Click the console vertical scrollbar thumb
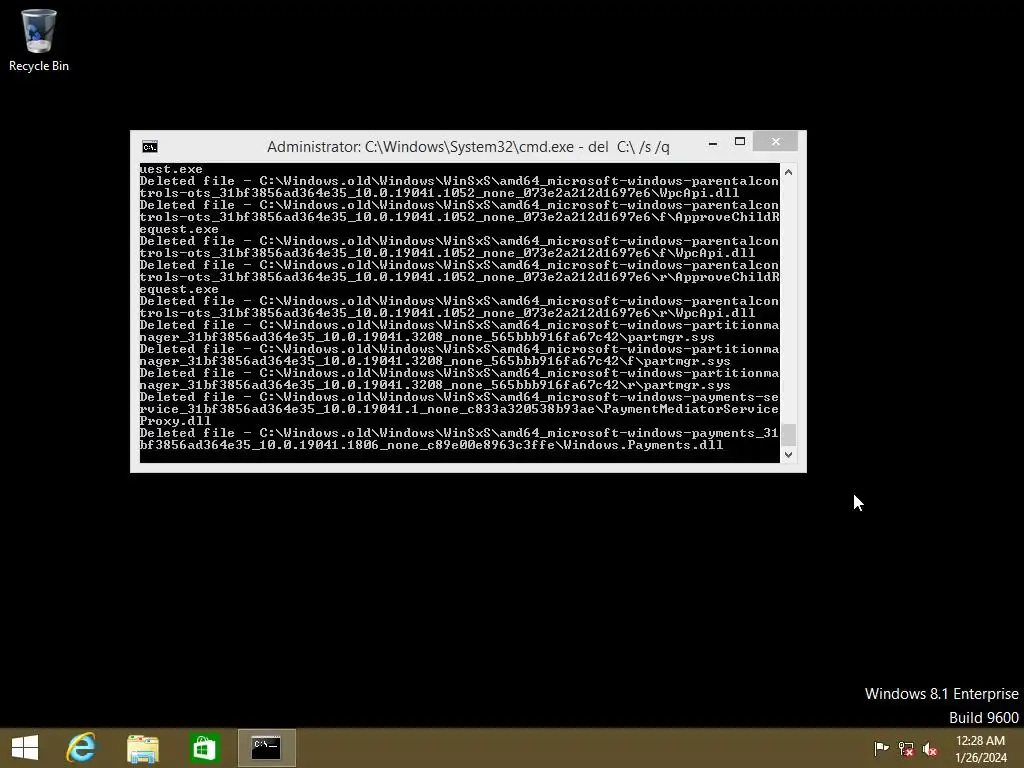The height and width of the screenshot is (768, 1024). (788, 434)
